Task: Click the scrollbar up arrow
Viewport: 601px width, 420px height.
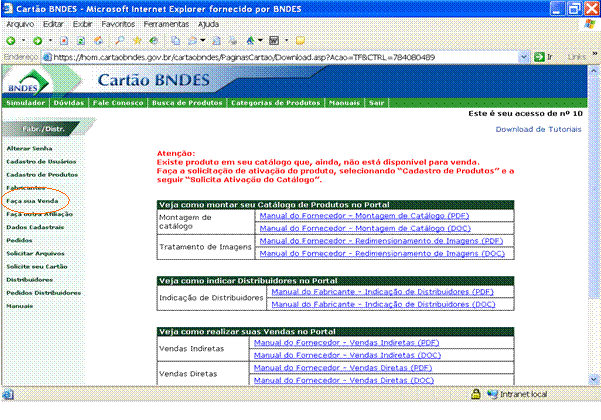Action: coord(593,71)
